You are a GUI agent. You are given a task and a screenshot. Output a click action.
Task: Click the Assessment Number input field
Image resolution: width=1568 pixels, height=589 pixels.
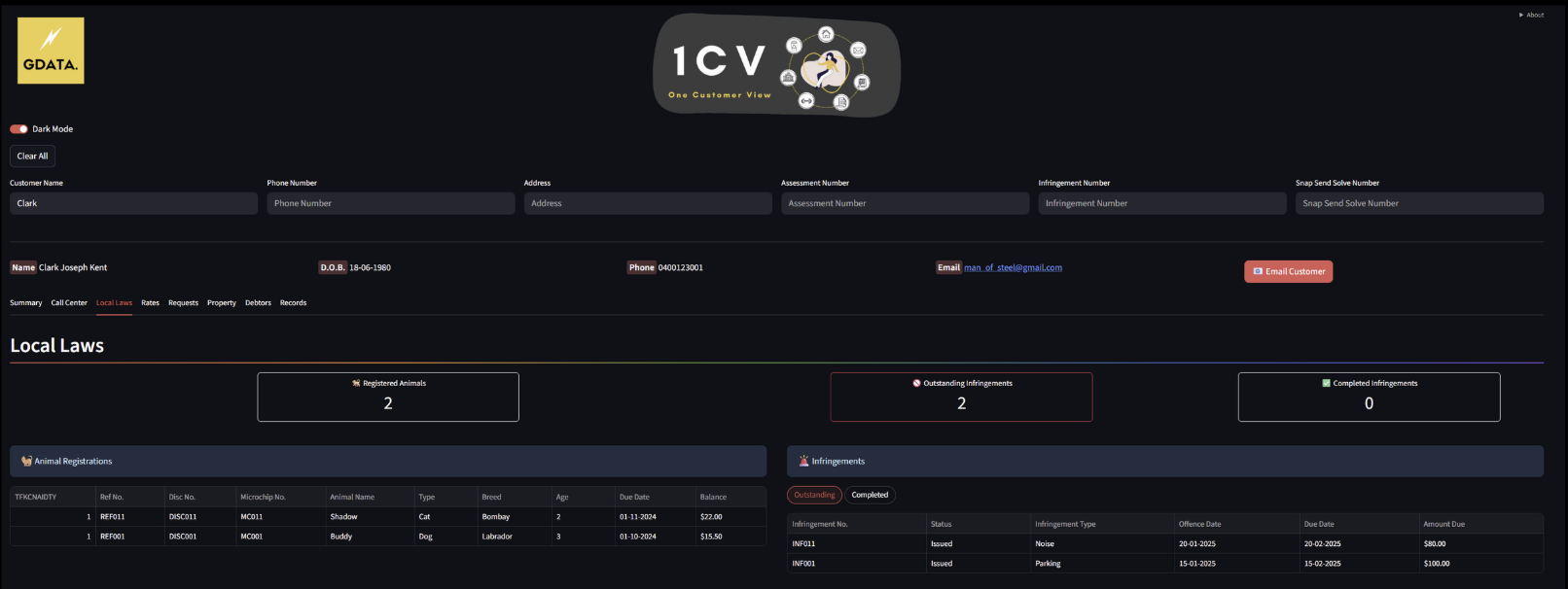905,203
